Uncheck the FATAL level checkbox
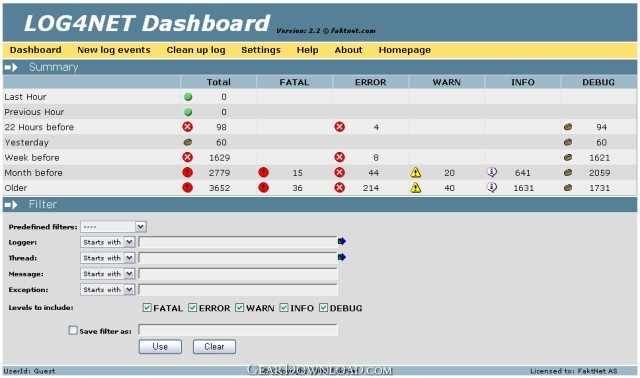640x378 pixels. coord(147,307)
